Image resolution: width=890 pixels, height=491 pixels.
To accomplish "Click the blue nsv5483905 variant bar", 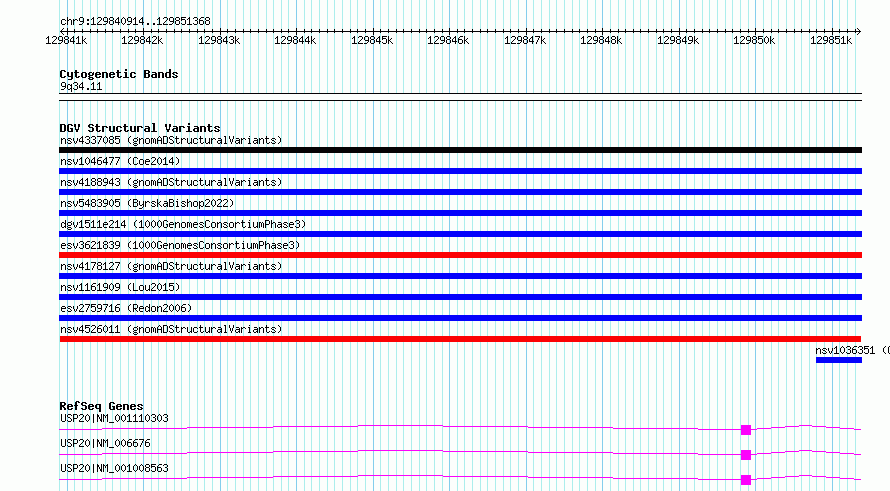I will (460, 213).
